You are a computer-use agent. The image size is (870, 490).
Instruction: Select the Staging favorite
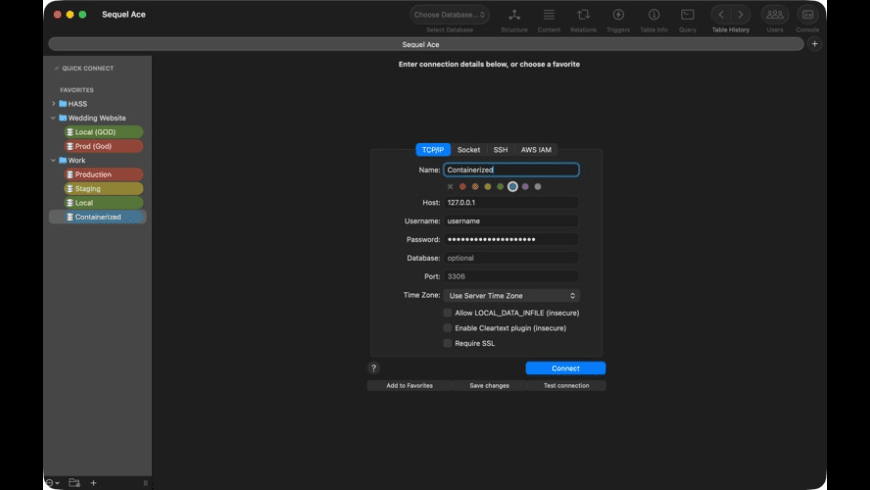point(103,189)
